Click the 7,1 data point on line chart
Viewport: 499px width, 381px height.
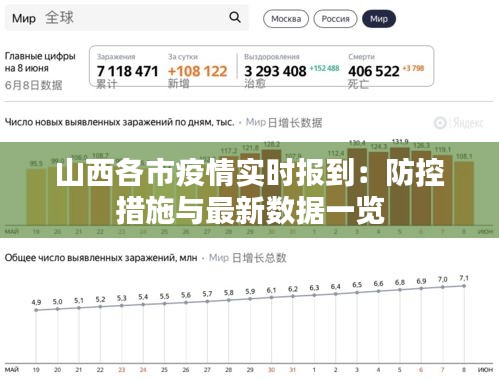[x=464, y=286]
